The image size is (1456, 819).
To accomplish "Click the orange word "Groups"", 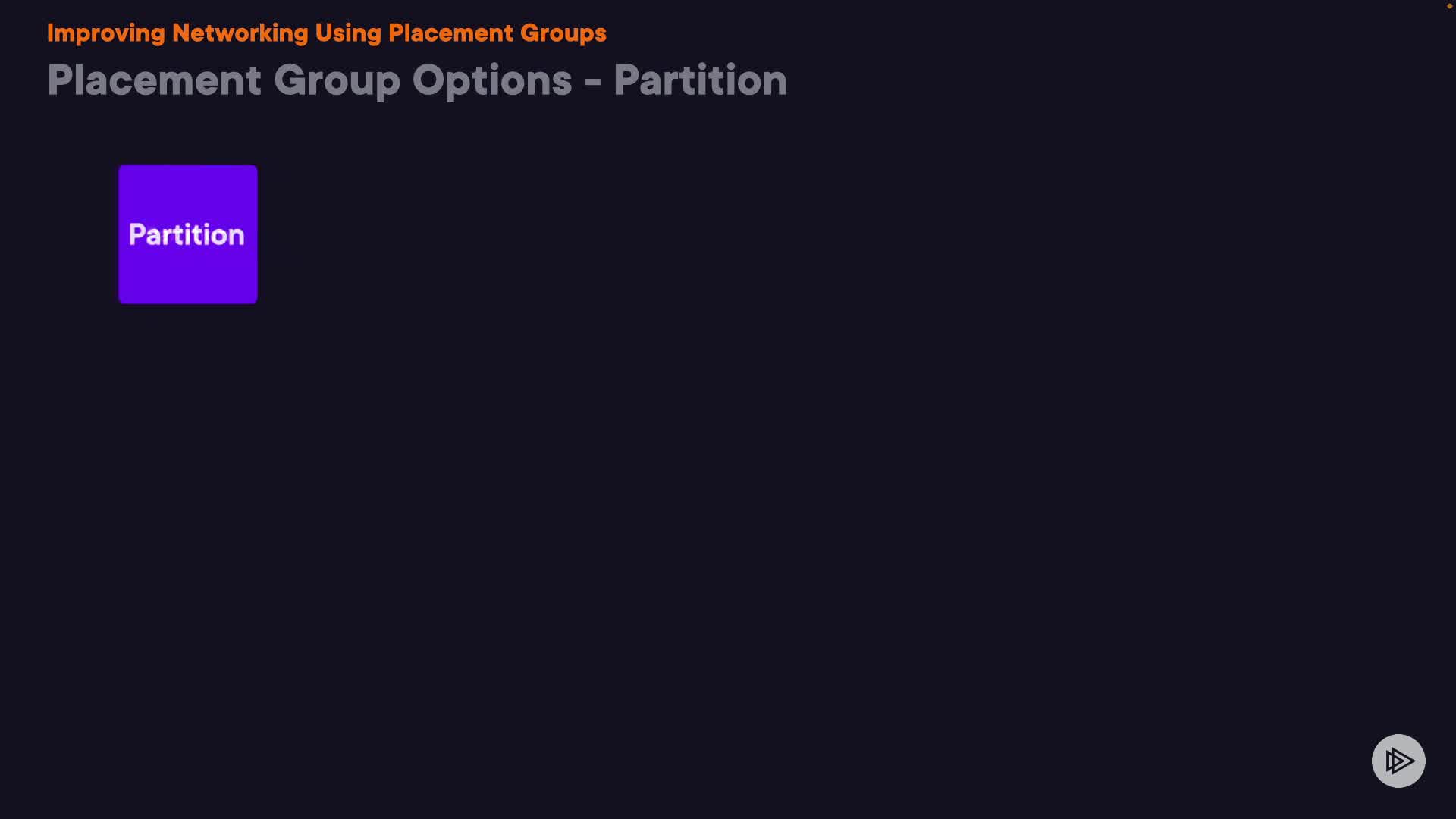I will point(563,33).
